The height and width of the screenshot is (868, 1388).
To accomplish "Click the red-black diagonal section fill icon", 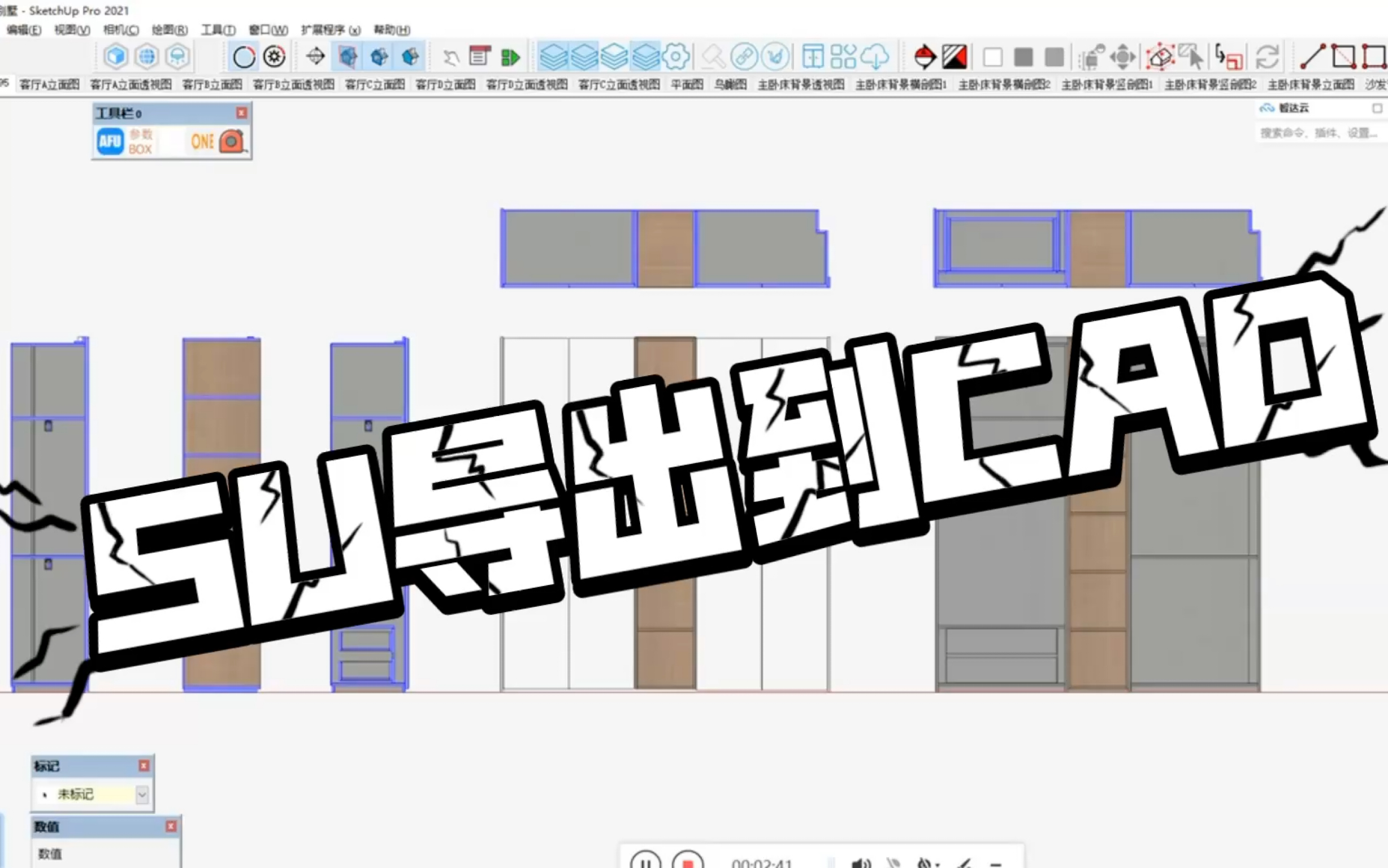I will click(x=955, y=57).
